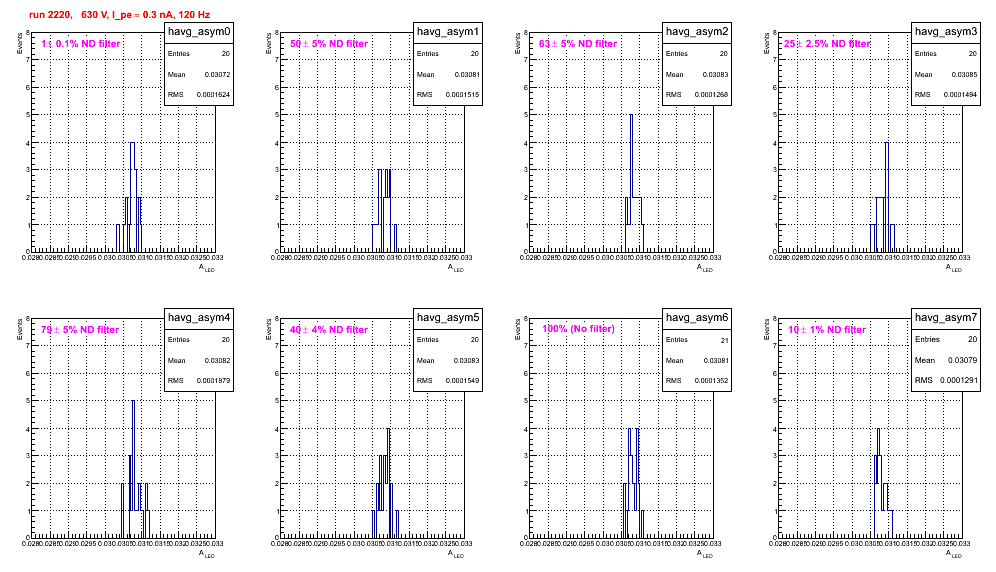The image size is (996, 572).
Task: Click the RMS value 0.0001549
Action: pyautogui.click(x=462, y=381)
